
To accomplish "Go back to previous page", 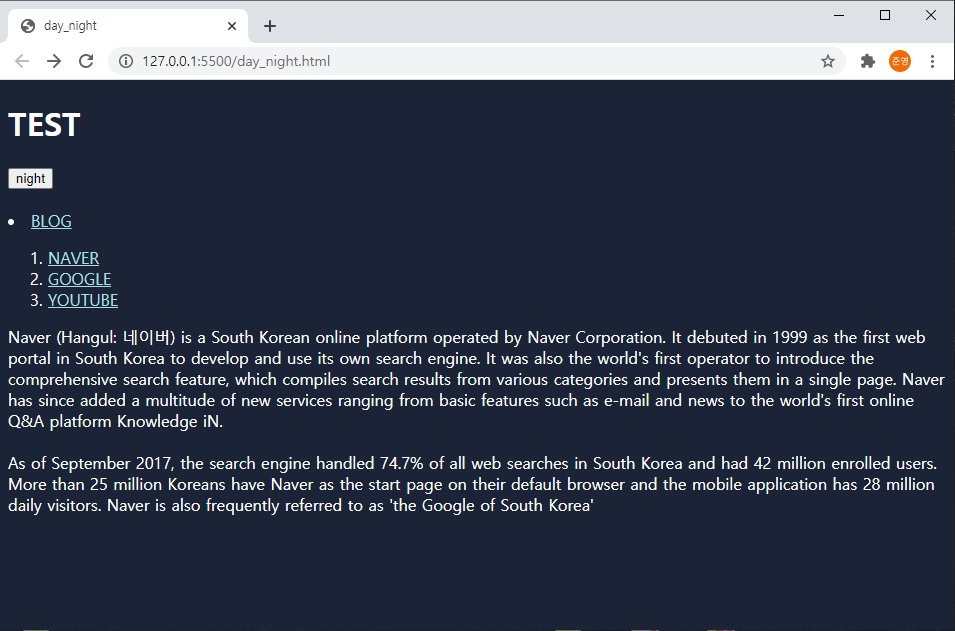I will point(22,61).
